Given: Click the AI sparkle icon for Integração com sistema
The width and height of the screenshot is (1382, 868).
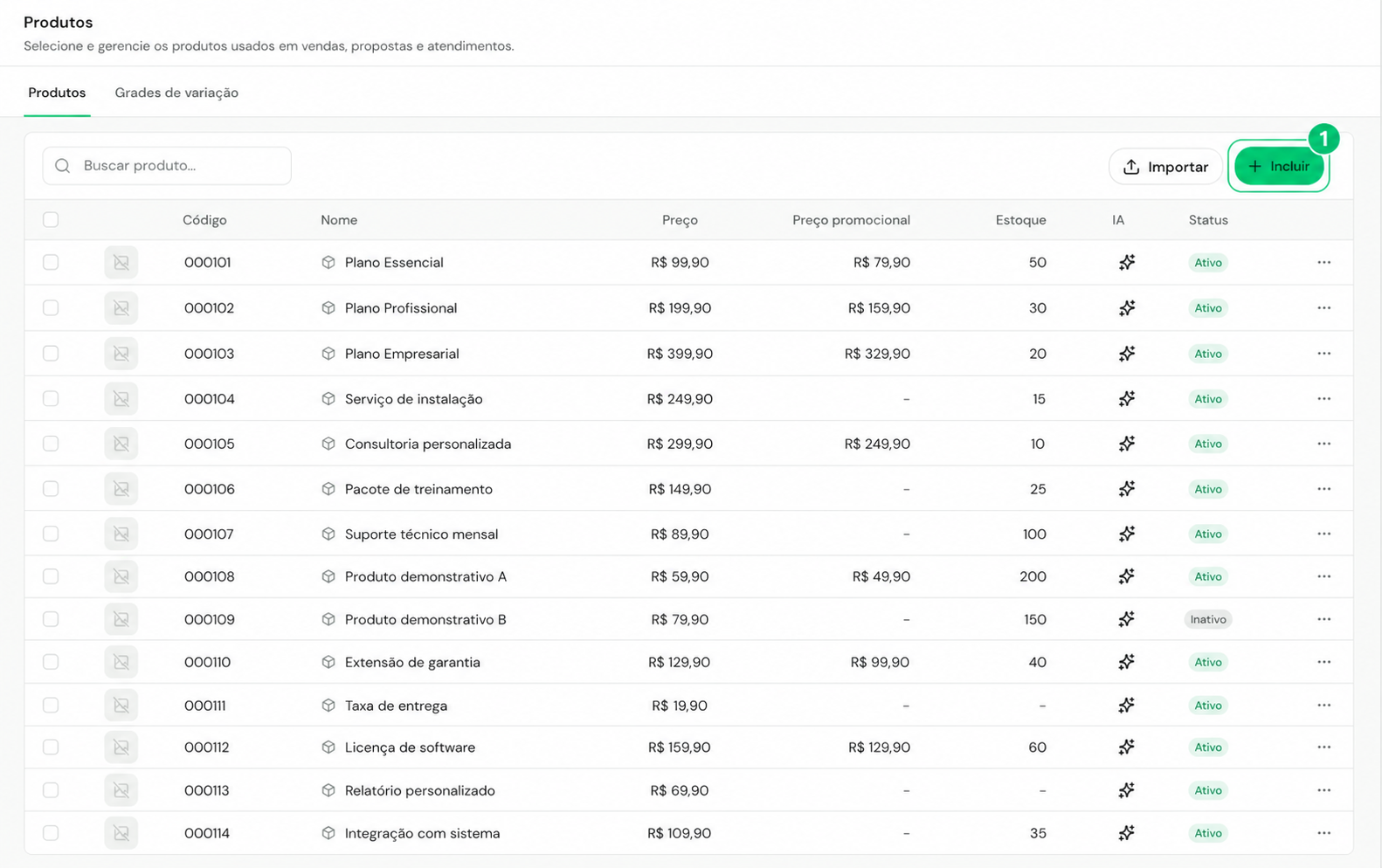Looking at the screenshot, I should coord(1127,833).
